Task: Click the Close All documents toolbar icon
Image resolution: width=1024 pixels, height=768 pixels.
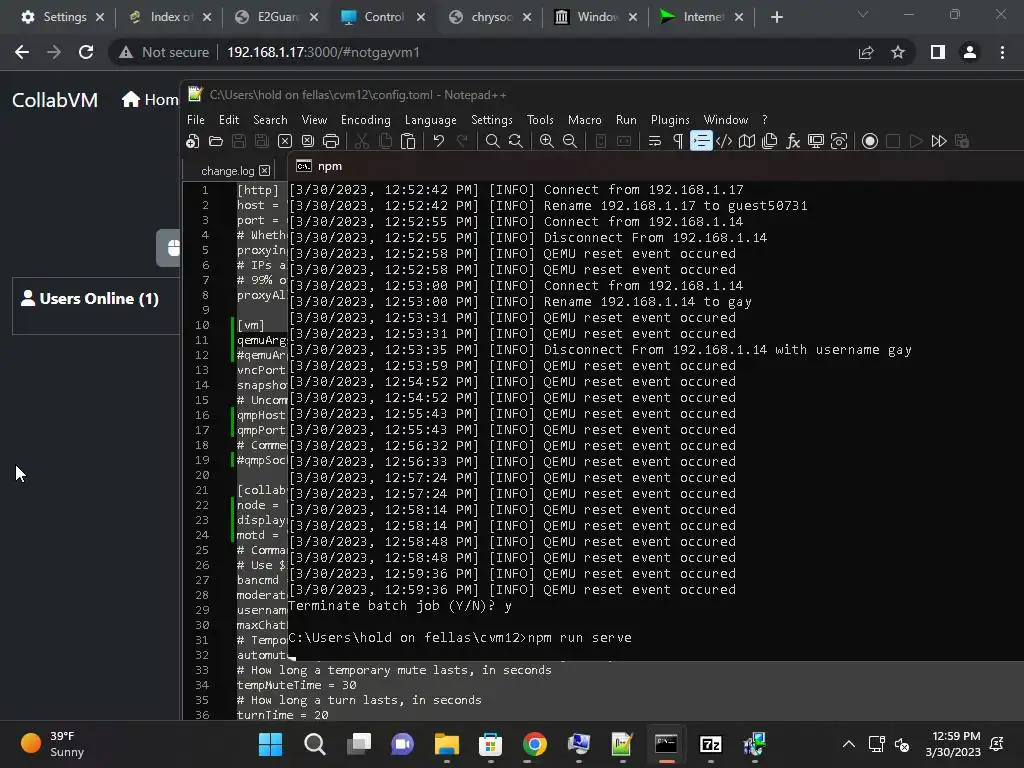Action: pyautogui.click(x=308, y=141)
